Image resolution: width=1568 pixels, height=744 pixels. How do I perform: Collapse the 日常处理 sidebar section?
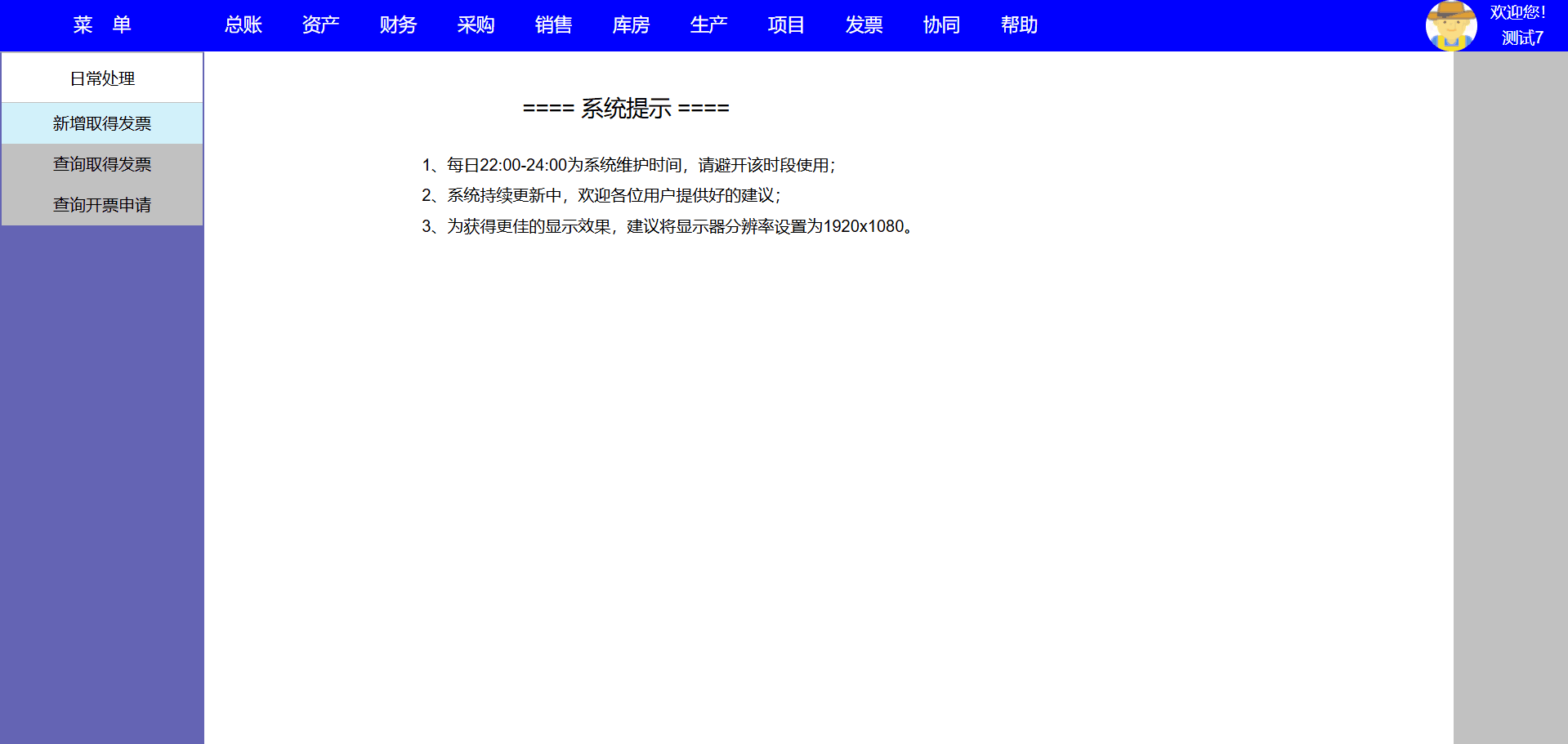tap(102, 78)
